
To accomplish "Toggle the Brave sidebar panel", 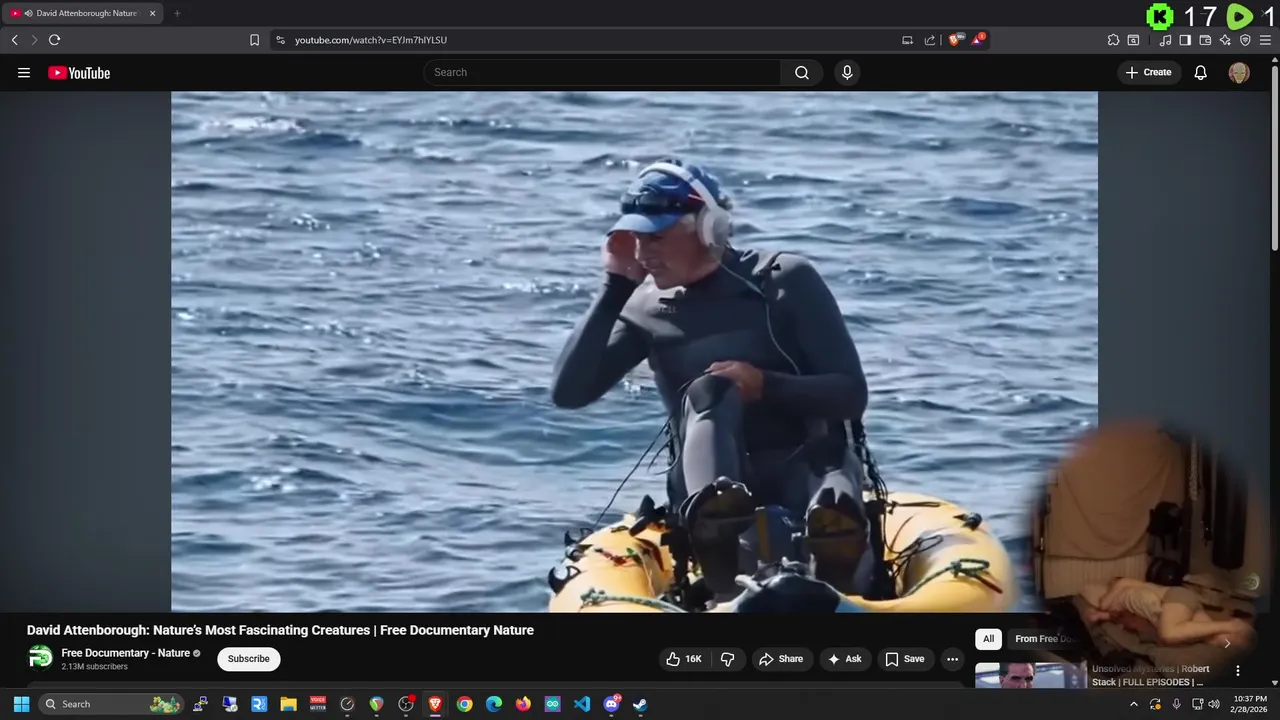I will (x=1185, y=40).
